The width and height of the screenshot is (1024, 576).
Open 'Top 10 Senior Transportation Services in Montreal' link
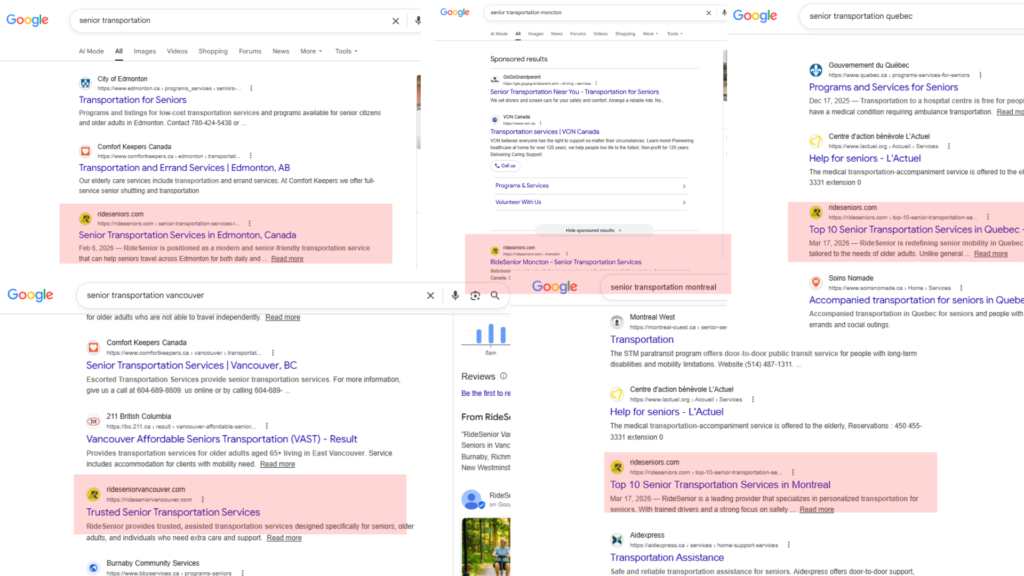tap(720, 485)
